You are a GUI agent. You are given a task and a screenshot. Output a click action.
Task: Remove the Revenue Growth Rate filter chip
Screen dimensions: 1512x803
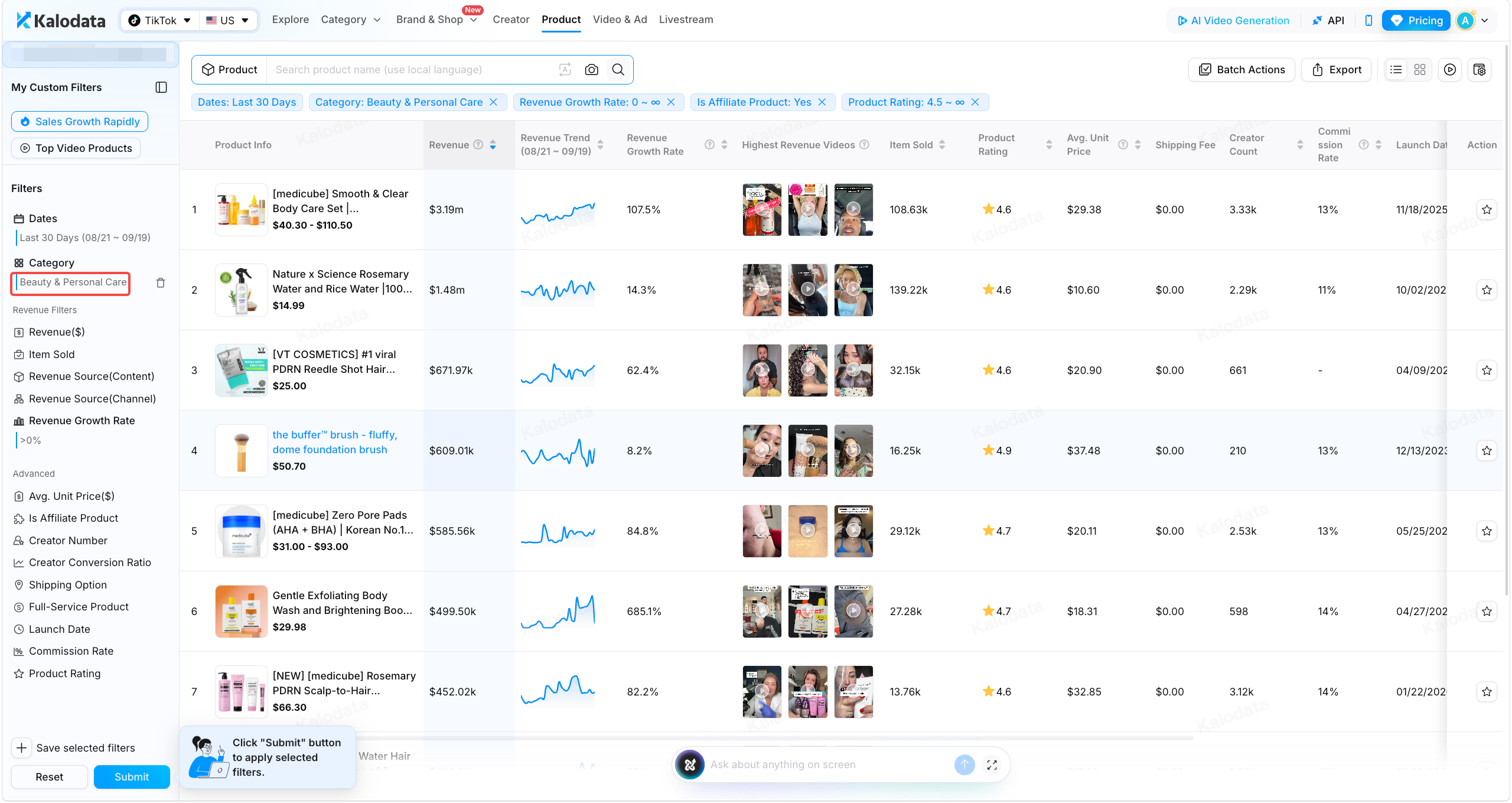click(x=671, y=102)
